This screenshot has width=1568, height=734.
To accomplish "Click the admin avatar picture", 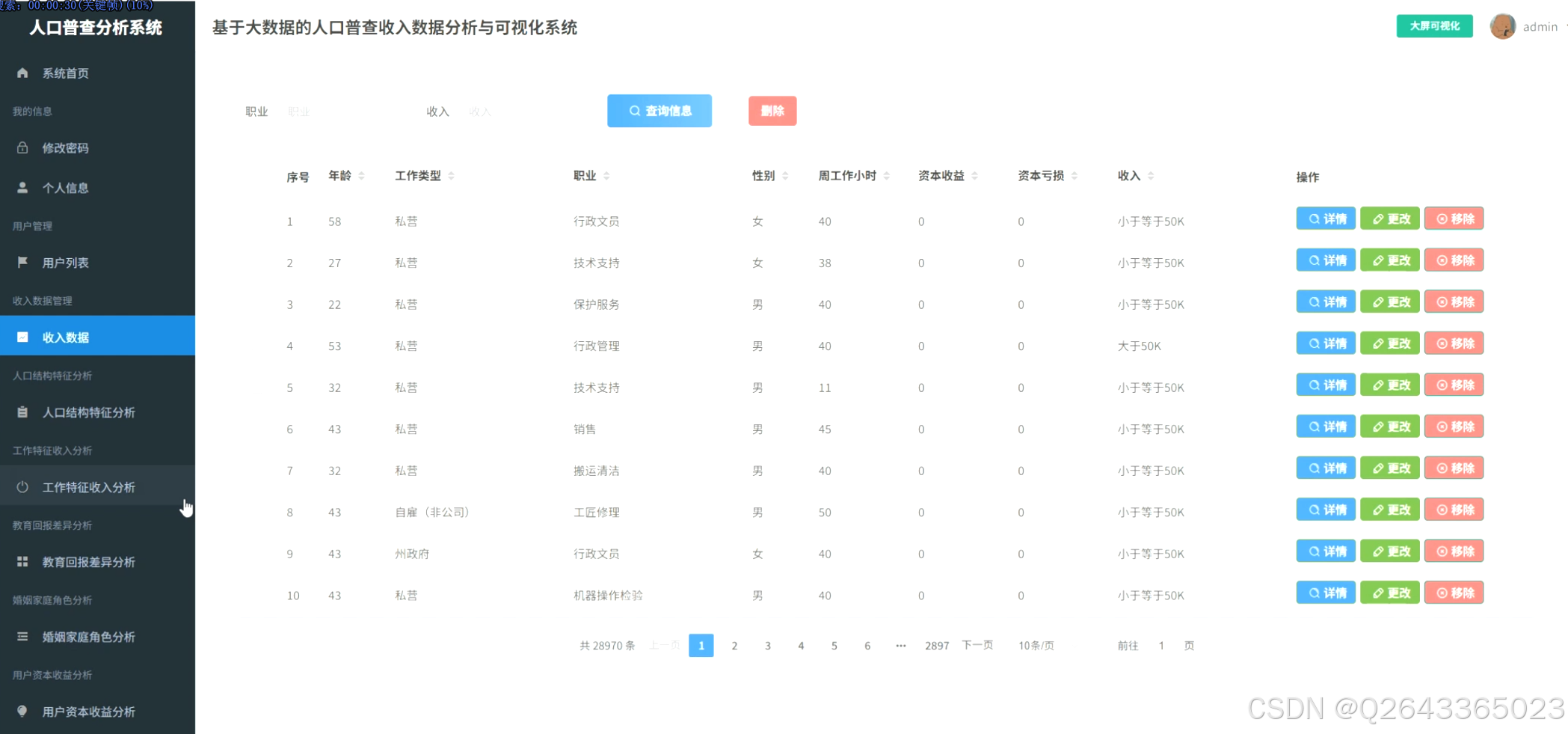I will pyautogui.click(x=1502, y=26).
